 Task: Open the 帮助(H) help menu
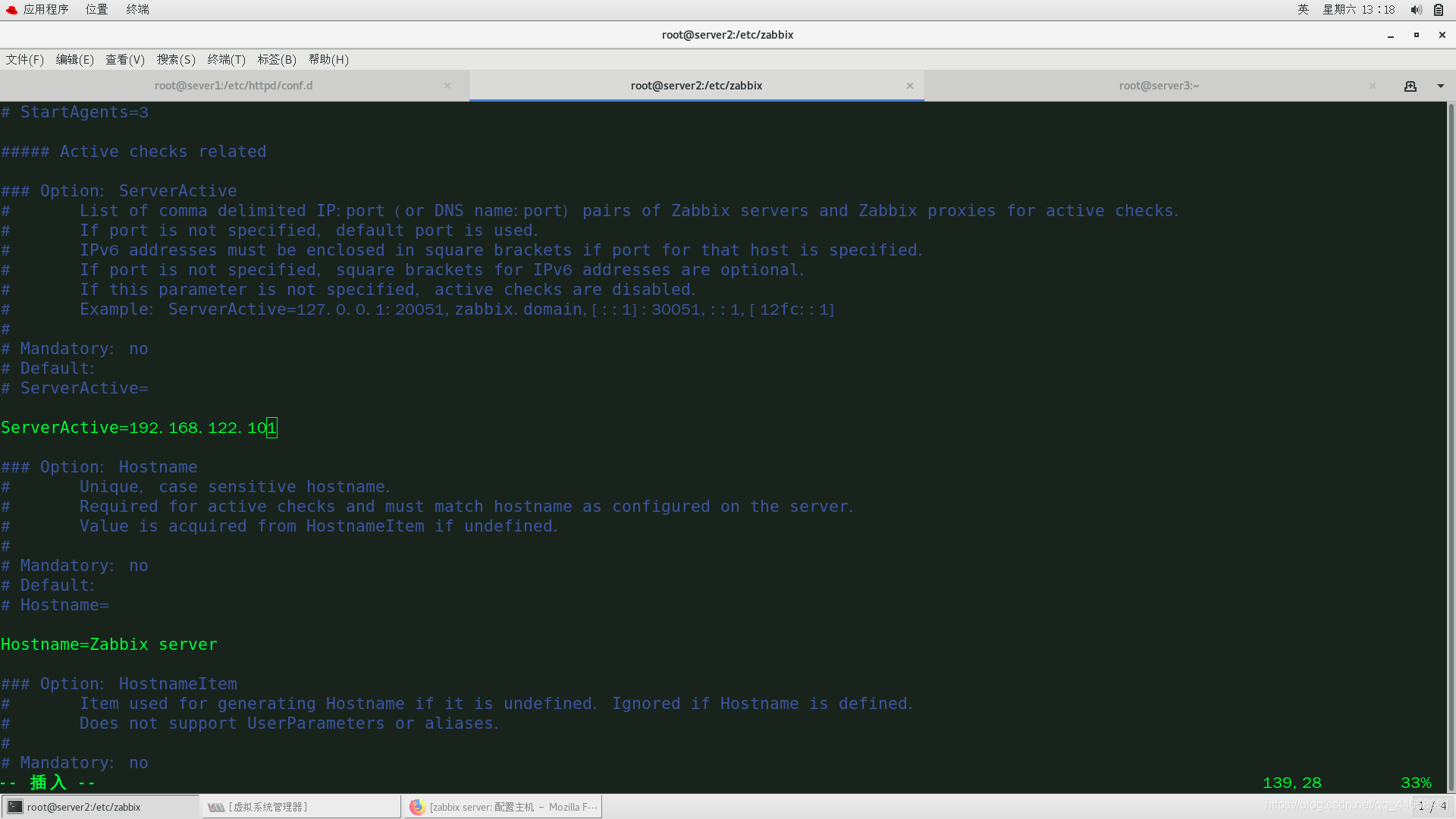328,59
